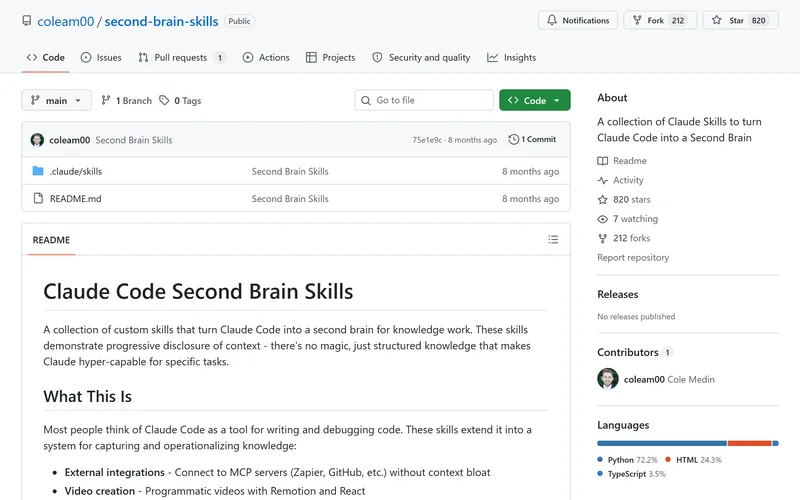View the 1 Branch link
800x500 pixels.
(127, 101)
